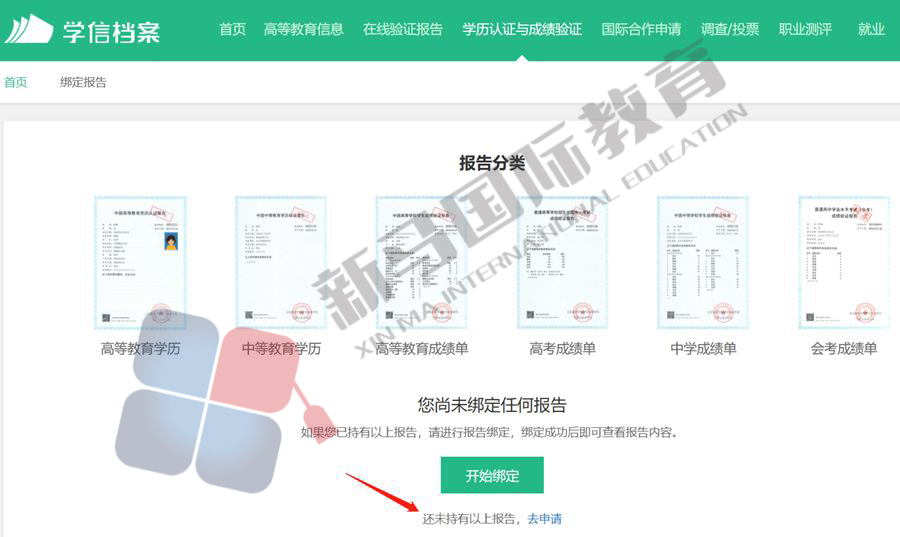The width and height of the screenshot is (900, 537).
Task: Click the 高等教育学历 label text
Action: [140, 349]
